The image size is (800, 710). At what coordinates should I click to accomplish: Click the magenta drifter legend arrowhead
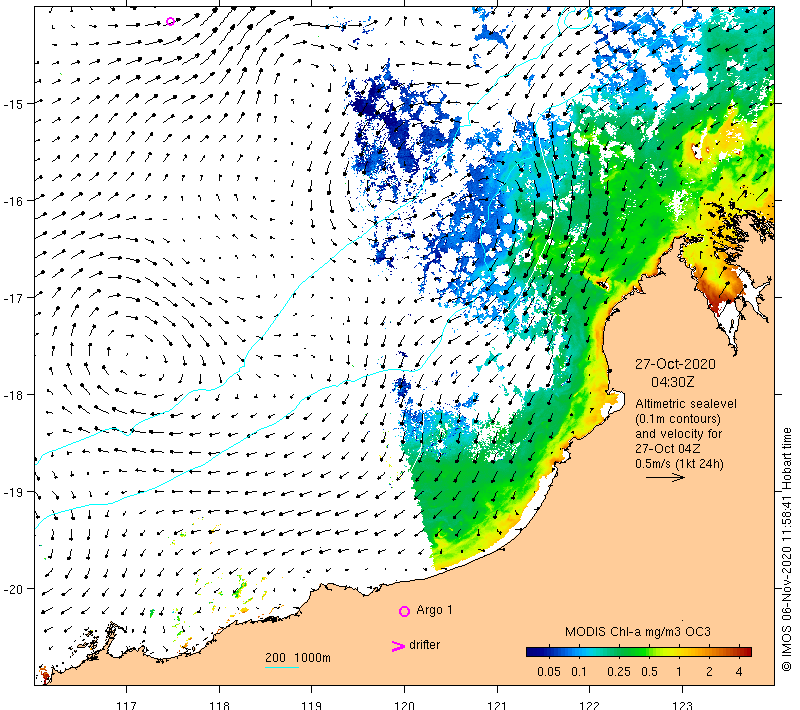[x=398, y=646]
